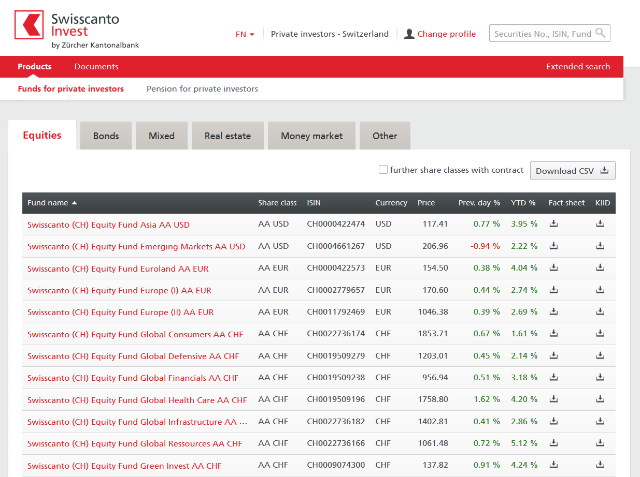Download KIID for Europe (II) AA EUR
This screenshot has width=640, height=477.
coord(600,312)
